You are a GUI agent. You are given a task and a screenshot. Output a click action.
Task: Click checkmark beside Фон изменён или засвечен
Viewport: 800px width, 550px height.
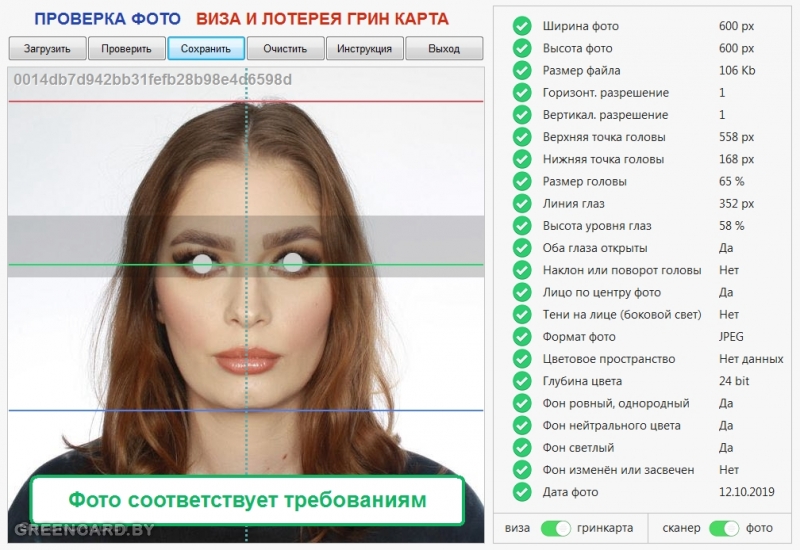point(522,469)
